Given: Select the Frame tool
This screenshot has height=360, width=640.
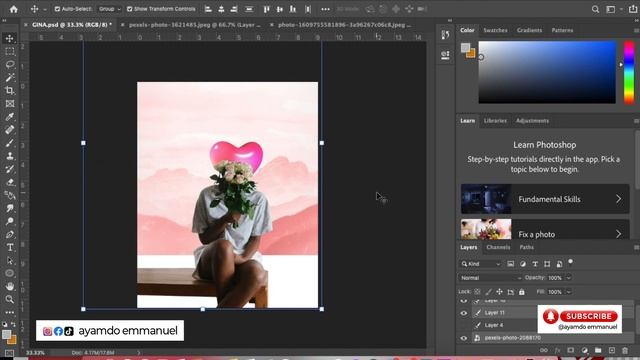Looking at the screenshot, I should click(x=10, y=104).
